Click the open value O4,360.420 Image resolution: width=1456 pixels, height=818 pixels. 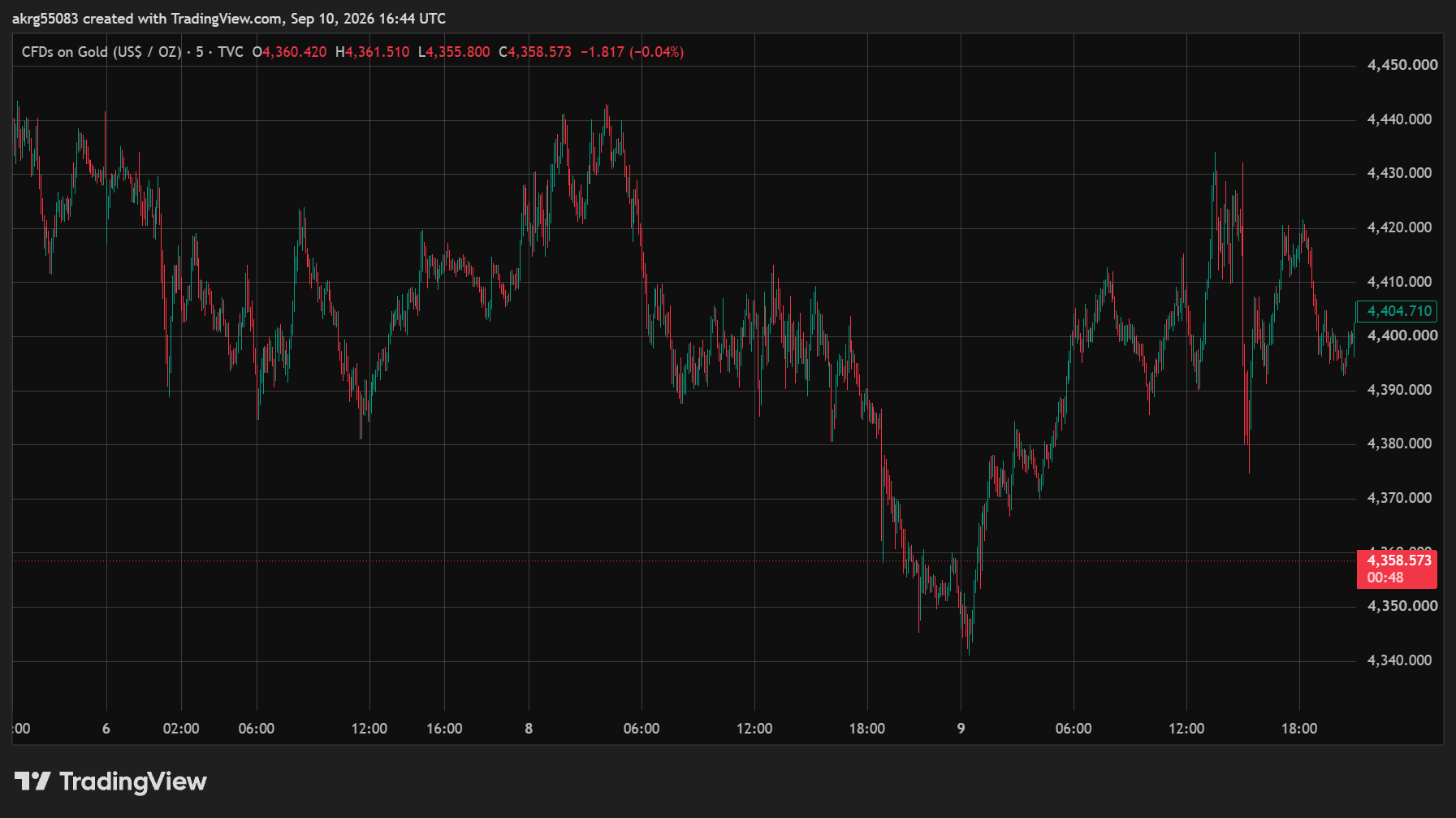point(289,52)
